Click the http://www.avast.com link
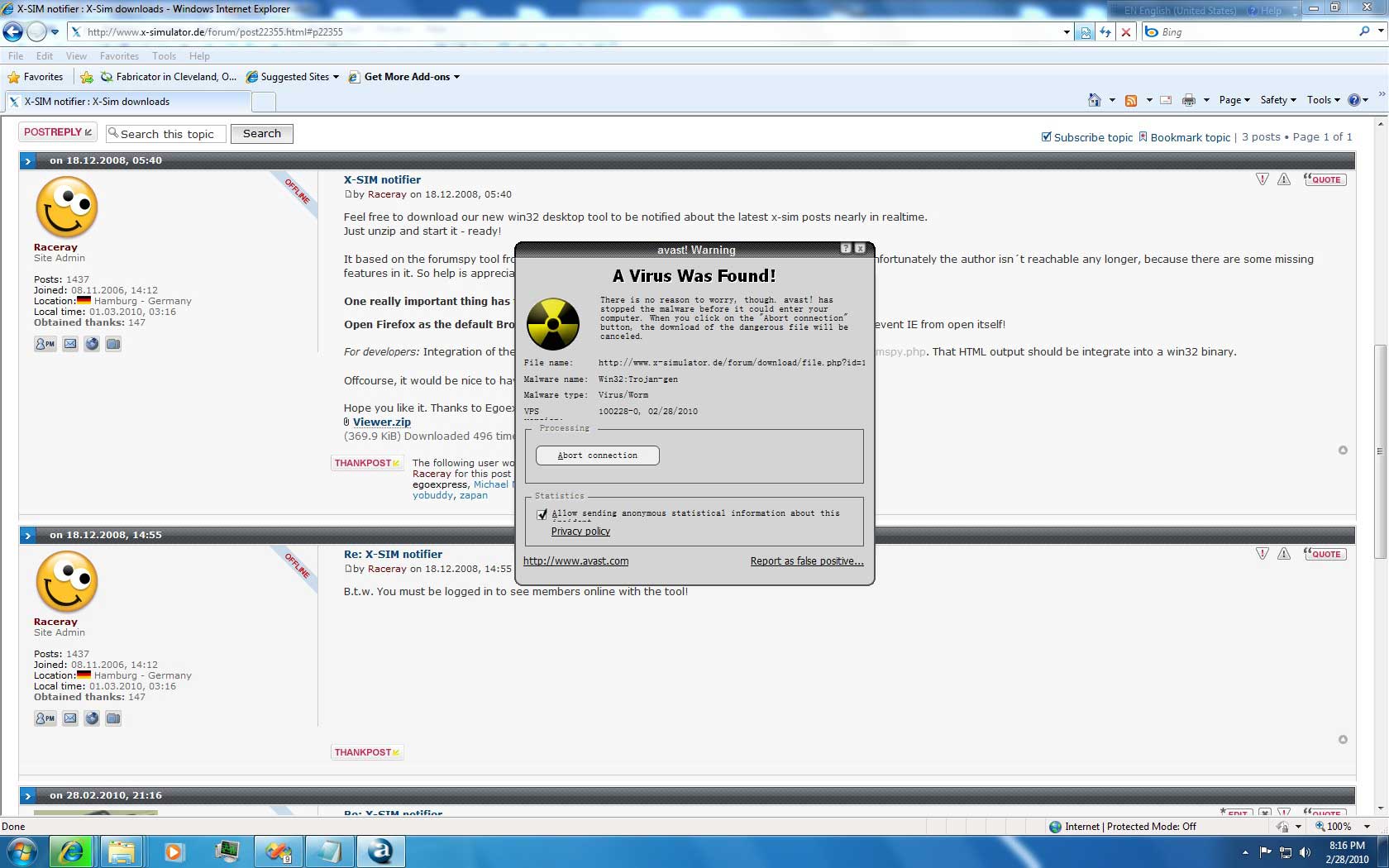This screenshot has width=1389, height=868. (575, 560)
